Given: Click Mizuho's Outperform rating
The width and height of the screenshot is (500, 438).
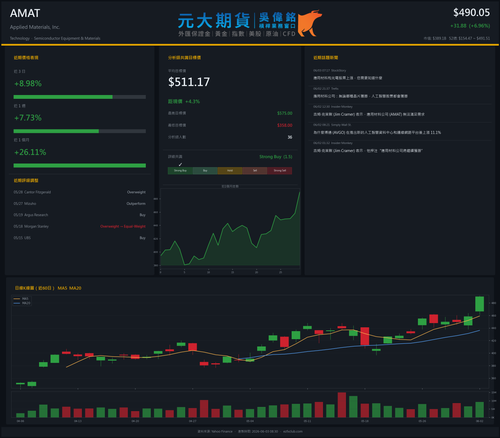Looking at the screenshot, I should click(x=136, y=204).
